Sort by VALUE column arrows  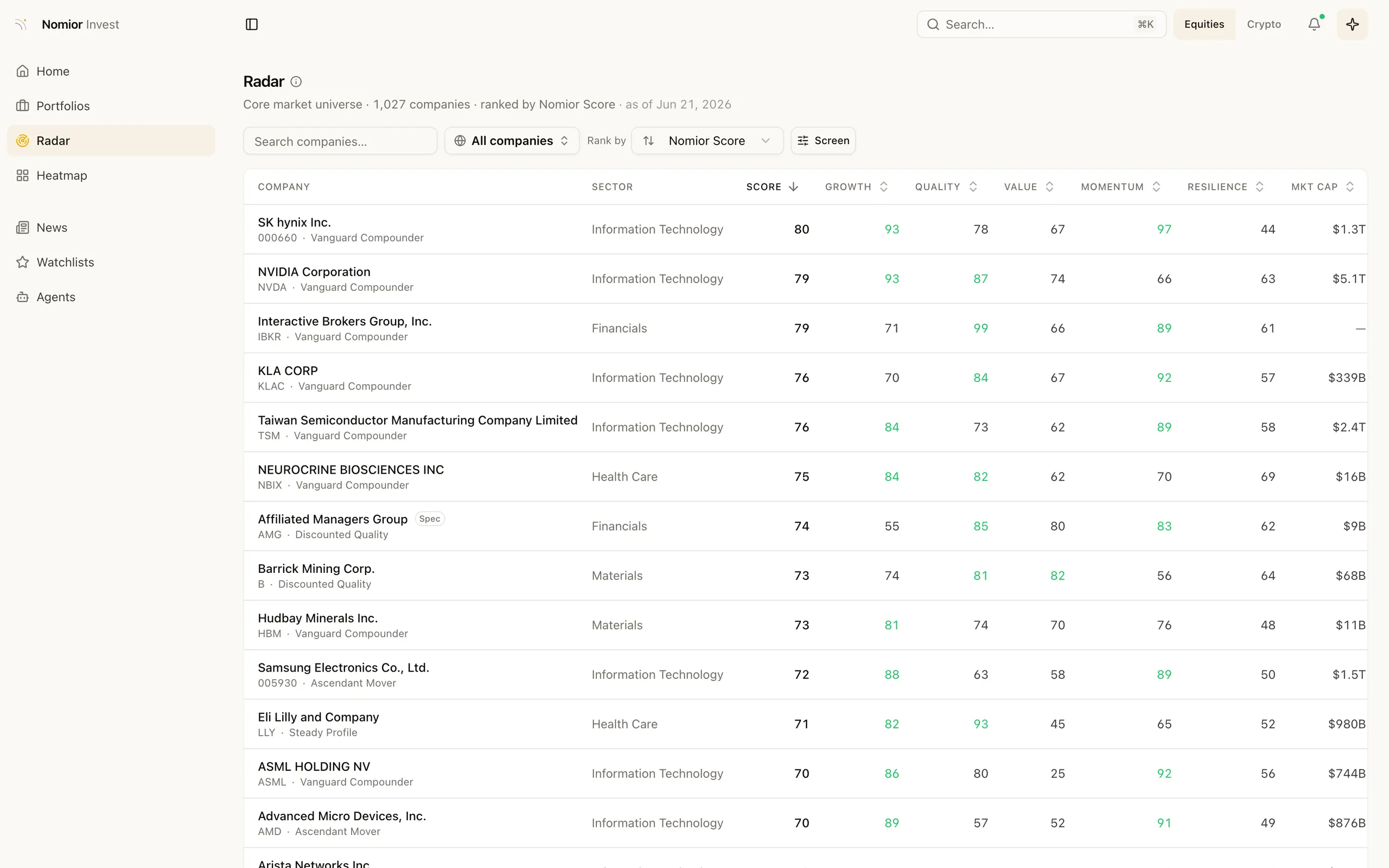pyautogui.click(x=1049, y=187)
